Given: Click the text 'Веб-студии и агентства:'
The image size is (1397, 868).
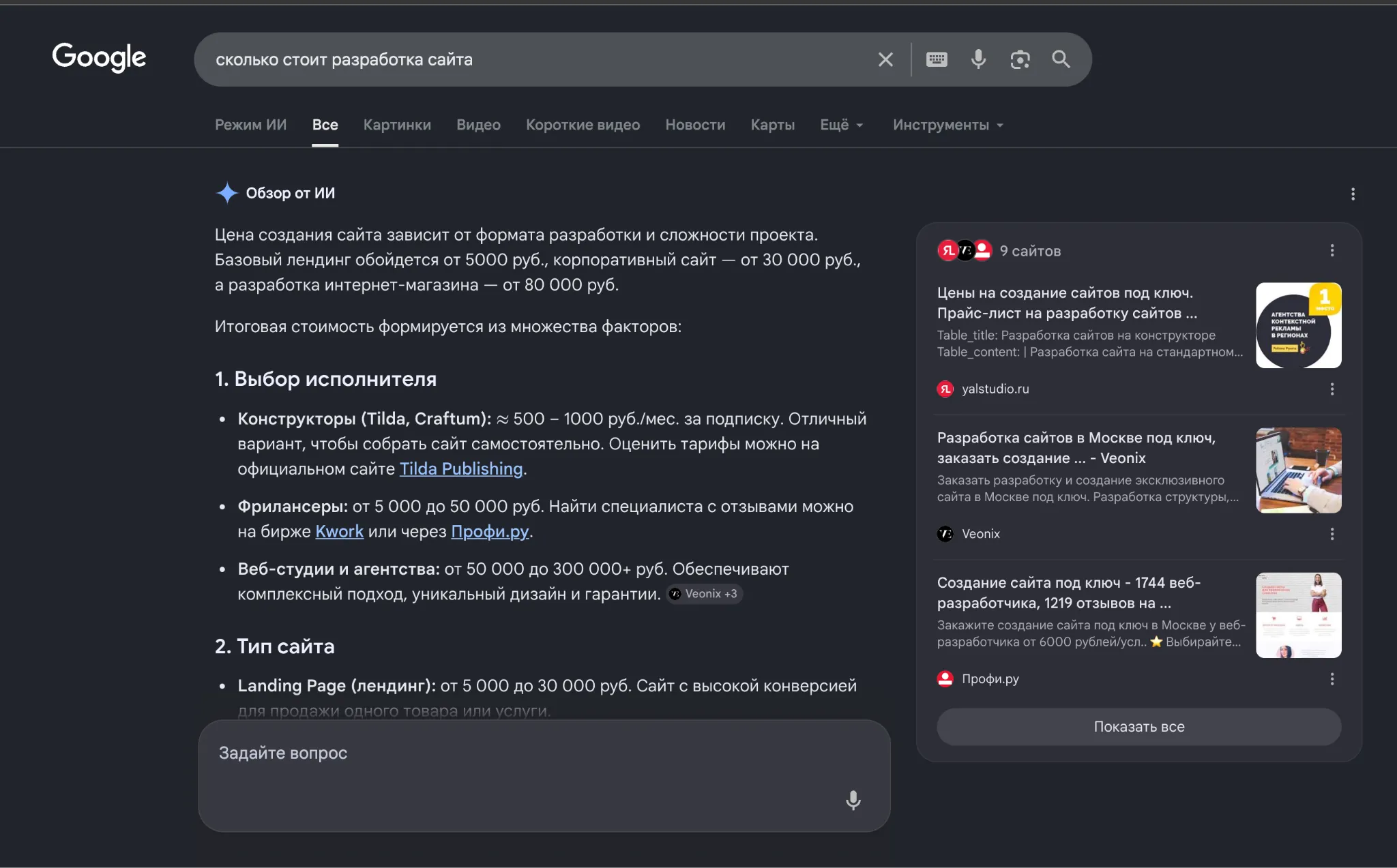Looking at the screenshot, I should pyautogui.click(x=338, y=569).
